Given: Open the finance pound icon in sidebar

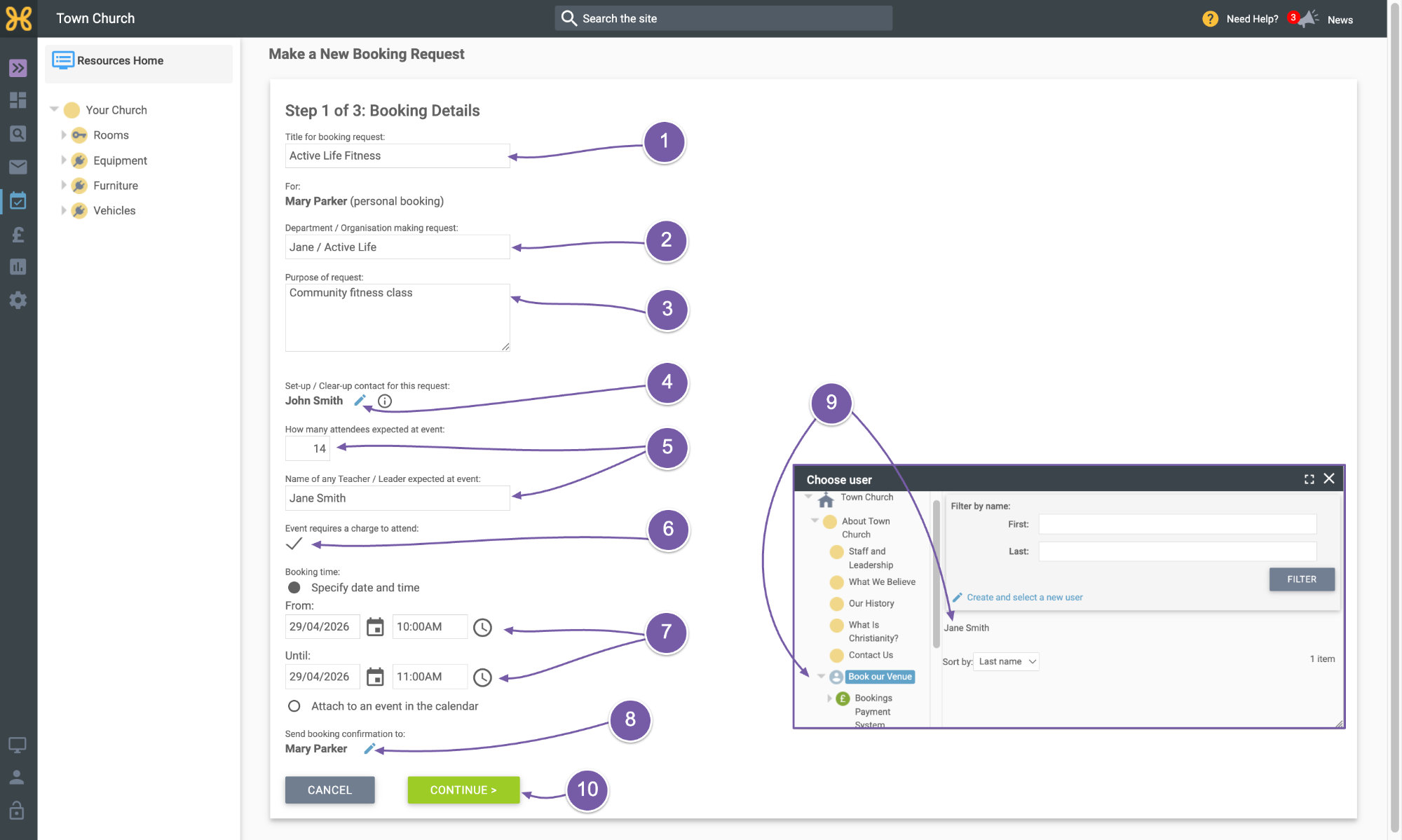Looking at the screenshot, I should pyautogui.click(x=18, y=235).
